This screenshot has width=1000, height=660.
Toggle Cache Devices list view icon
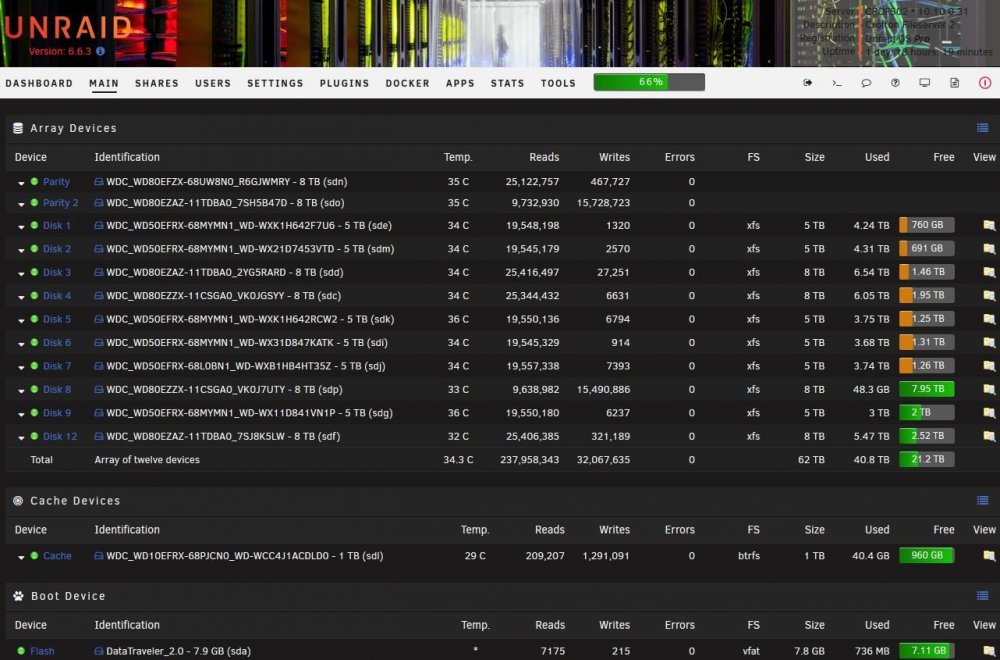pos(982,501)
